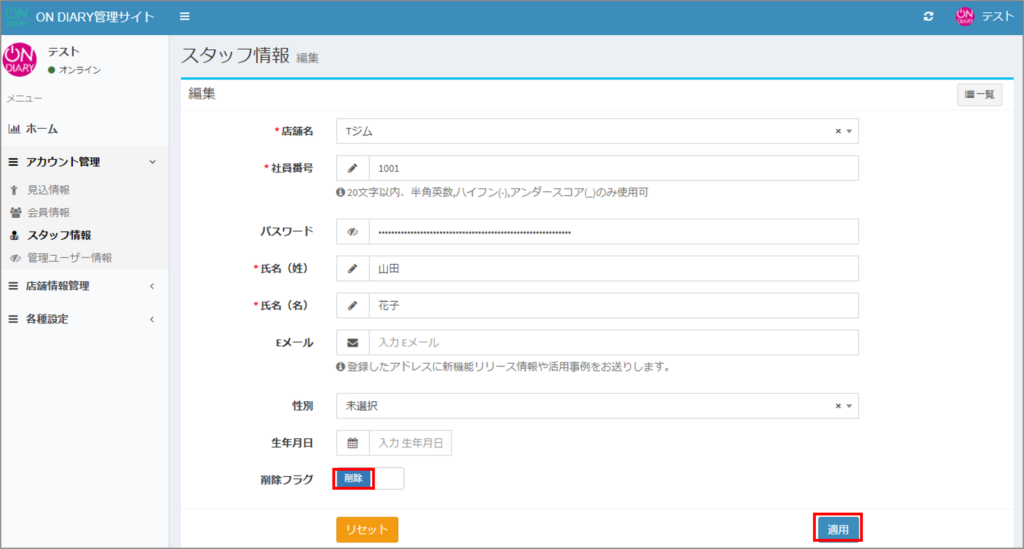Click the password eye-slash visibility icon
This screenshot has height=549, width=1024.
[352, 231]
